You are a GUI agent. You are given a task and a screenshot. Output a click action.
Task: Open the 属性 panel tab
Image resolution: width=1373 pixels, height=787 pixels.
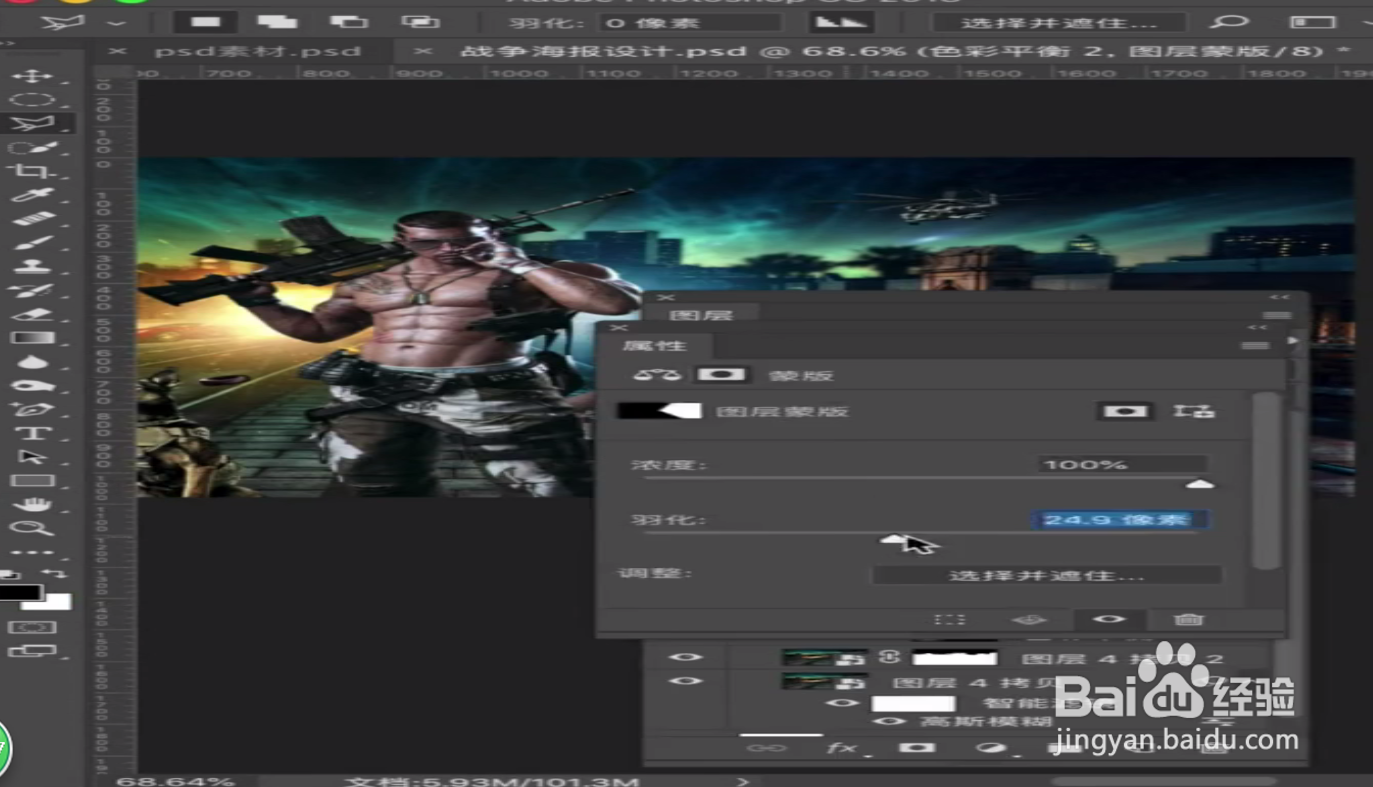[655, 346]
